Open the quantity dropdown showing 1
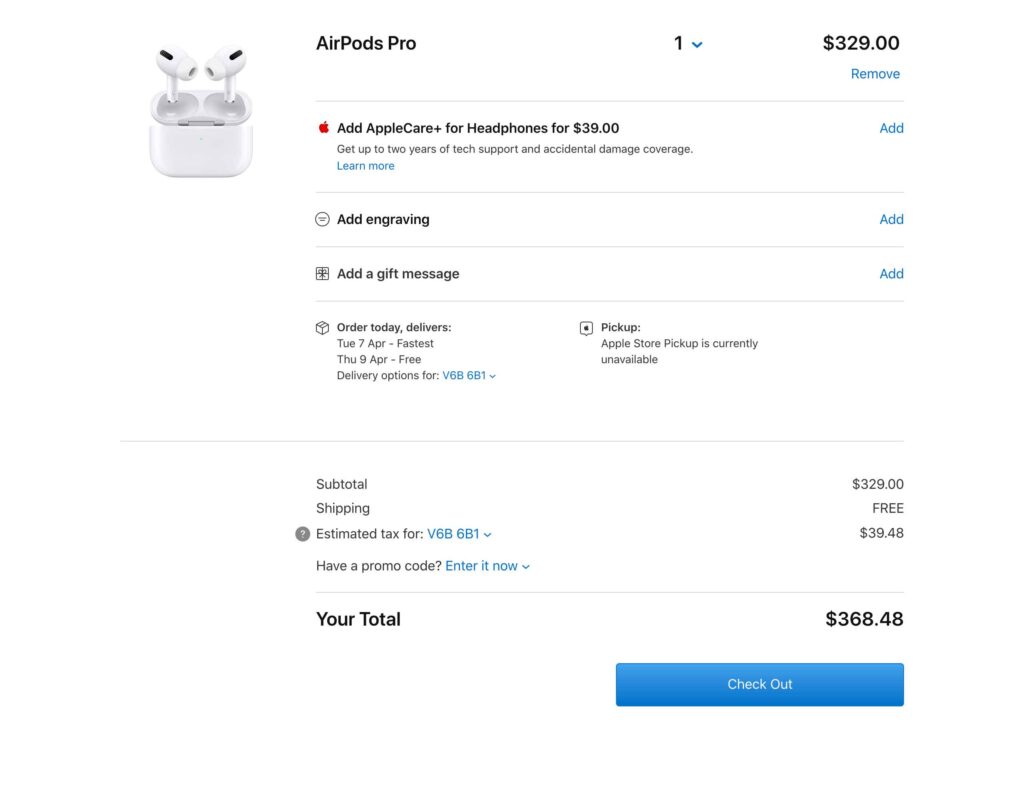The height and width of the screenshot is (786, 1024). tap(688, 44)
